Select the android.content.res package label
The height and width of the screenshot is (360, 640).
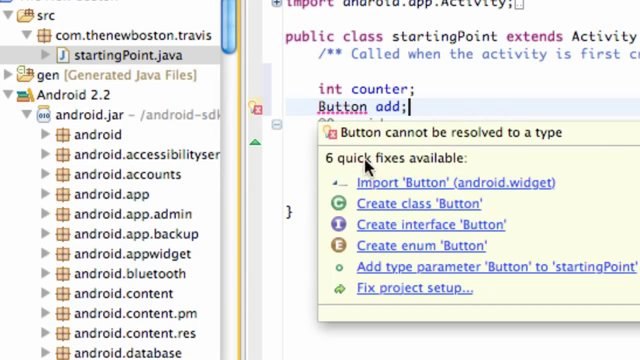point(135,333)
